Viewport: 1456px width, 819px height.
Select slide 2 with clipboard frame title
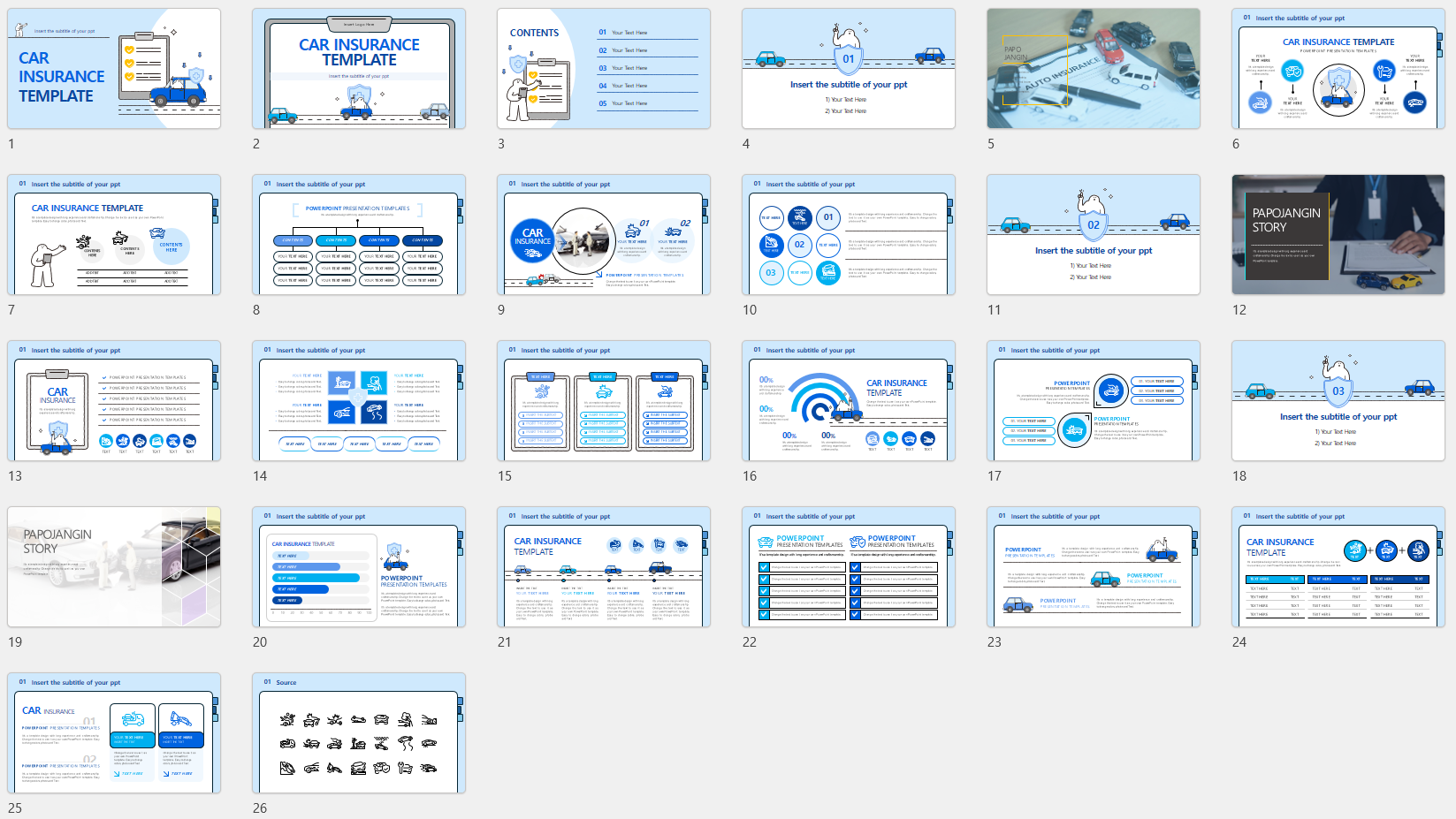(x=359, y=69)
